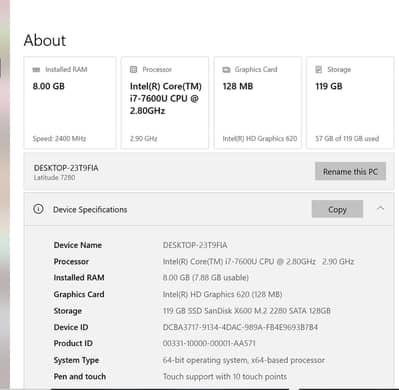The image size is (399, 390).
Task: Open the Graphics Card 128 MB card
Action: pyautogui.click(x=258, y=102)
